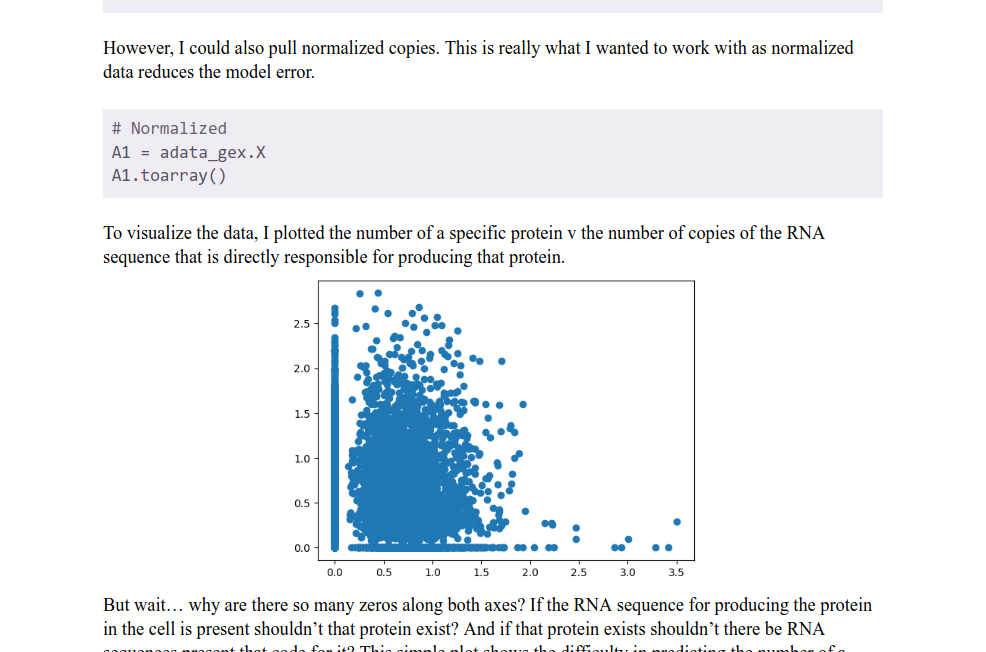Click the 3.0 tick label on x-axis

(627, 573)
